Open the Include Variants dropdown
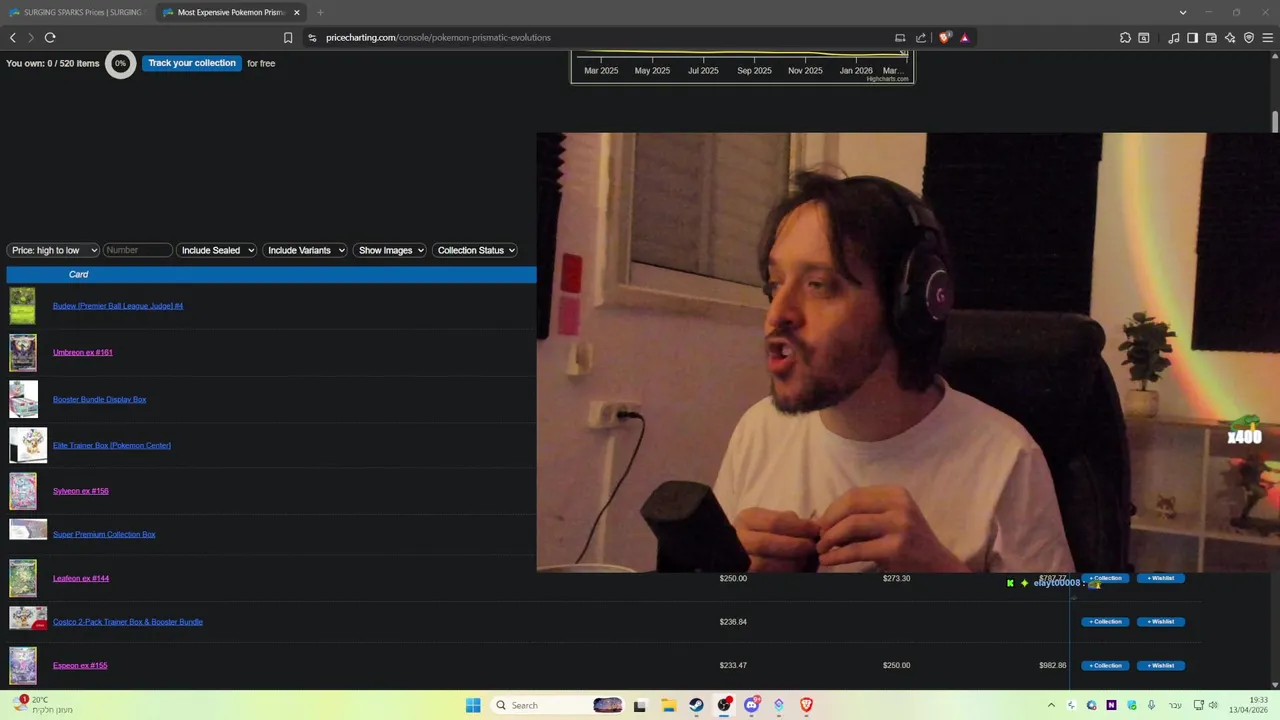This screenshot has width=1280, height=720. click(304, 250)
